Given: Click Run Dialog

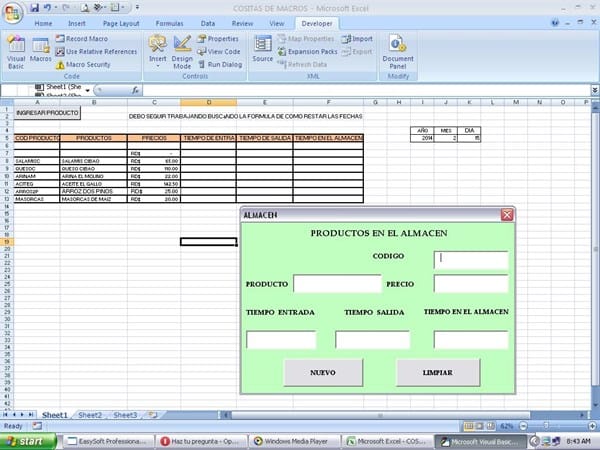Looking at the screenshot, I should click(220, 64).
